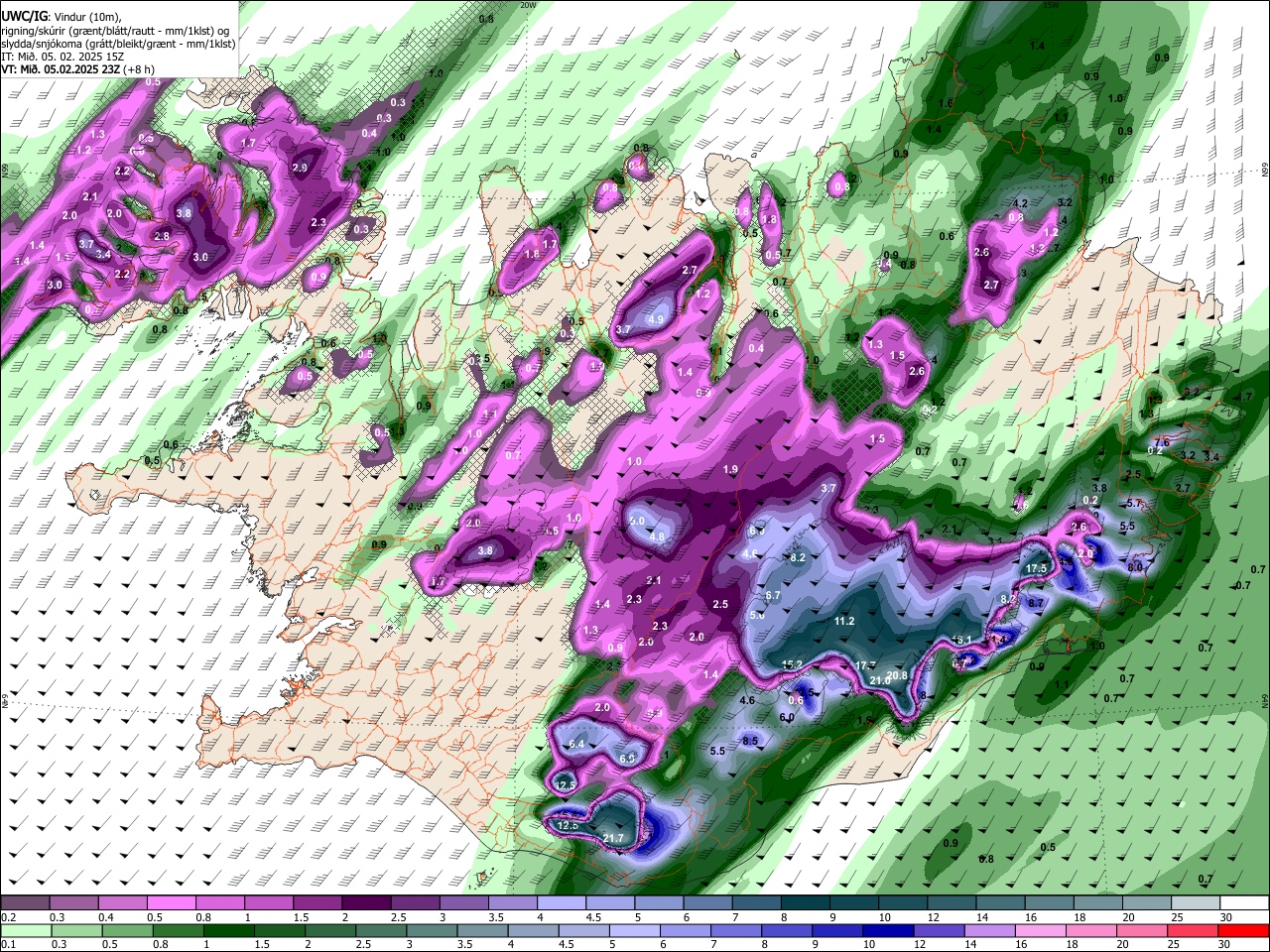Click the 21.0 precipitation value
Image resolution: width=1270 pixels, height=952 pixels.
click(879, 680)
